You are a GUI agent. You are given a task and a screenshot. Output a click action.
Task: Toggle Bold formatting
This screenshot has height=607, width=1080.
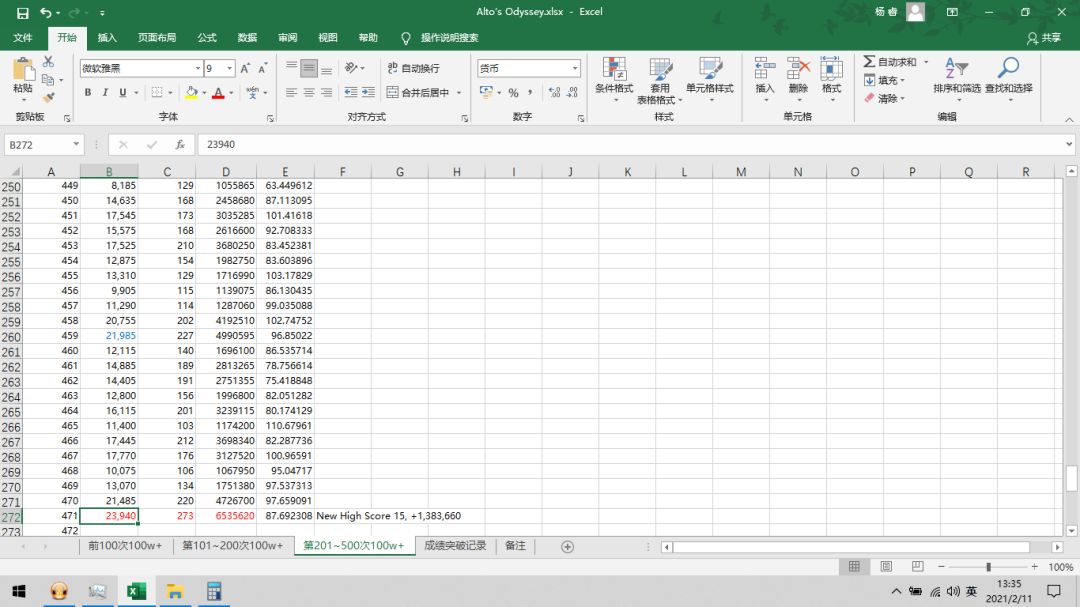click(x=88, y=93)
